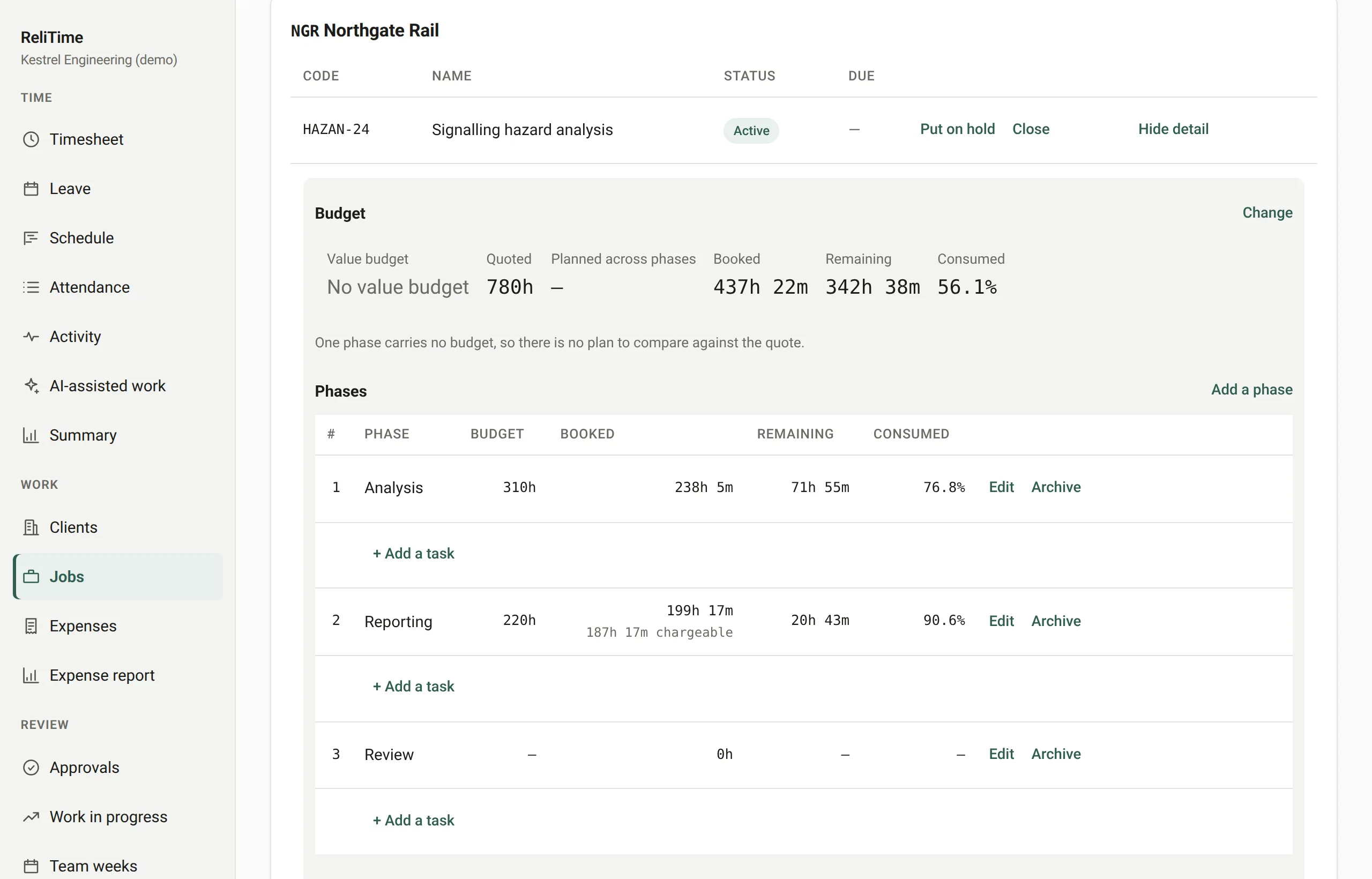Click the Schedule sidebar icon

tap(31, 238)
